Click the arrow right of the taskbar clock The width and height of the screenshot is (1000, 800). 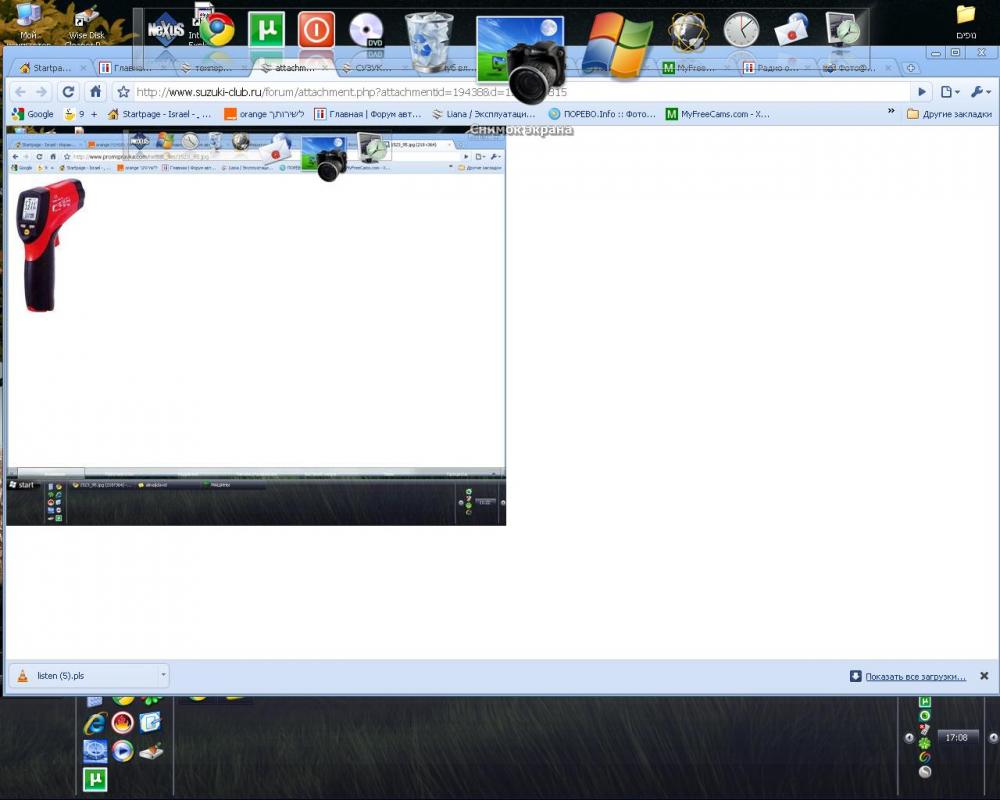coord(994,737)
